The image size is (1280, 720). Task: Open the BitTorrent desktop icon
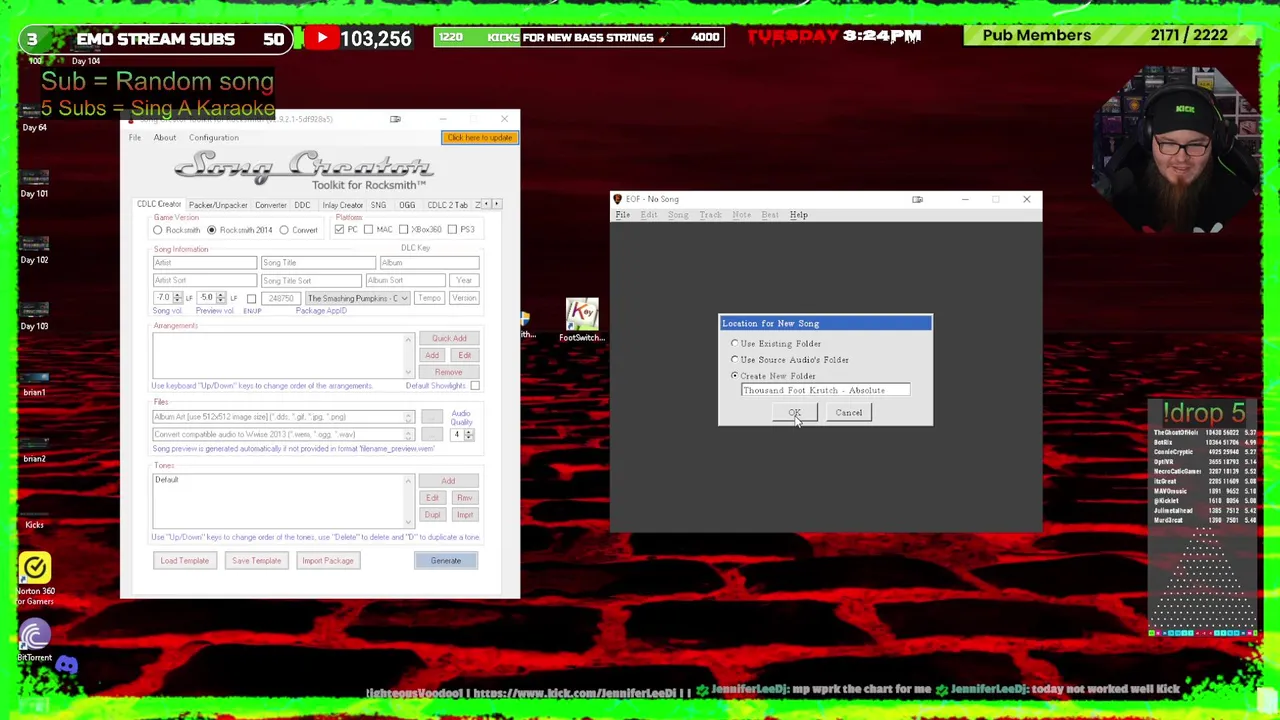click(x=34, y=641)
